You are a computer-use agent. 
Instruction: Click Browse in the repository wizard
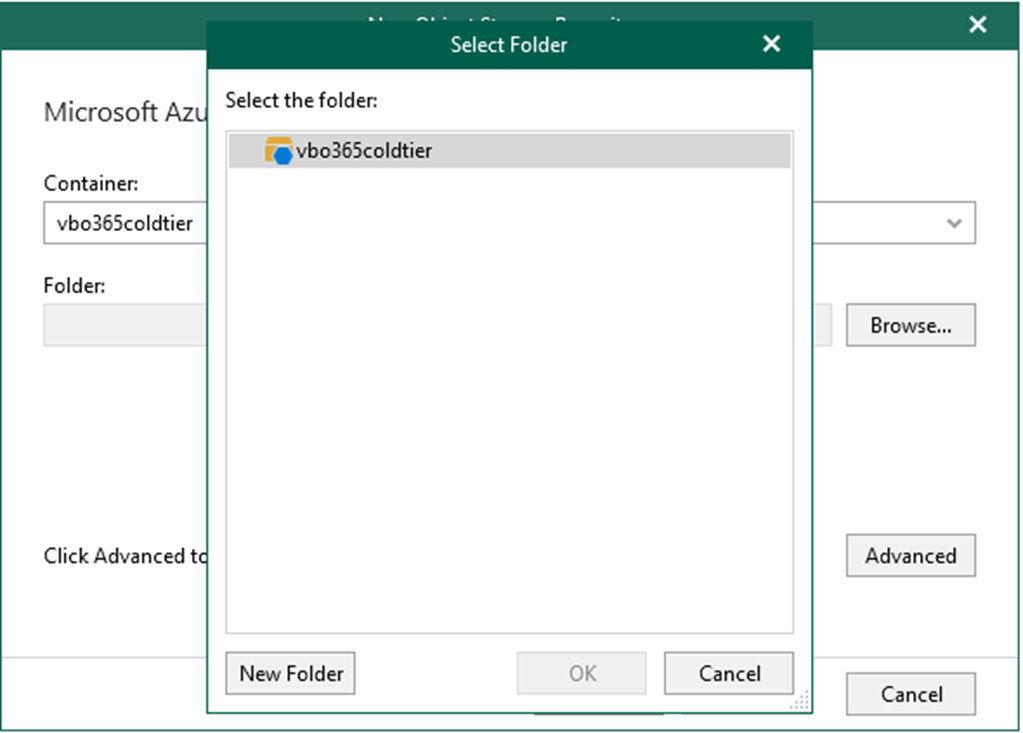click(x=911, y=325)
